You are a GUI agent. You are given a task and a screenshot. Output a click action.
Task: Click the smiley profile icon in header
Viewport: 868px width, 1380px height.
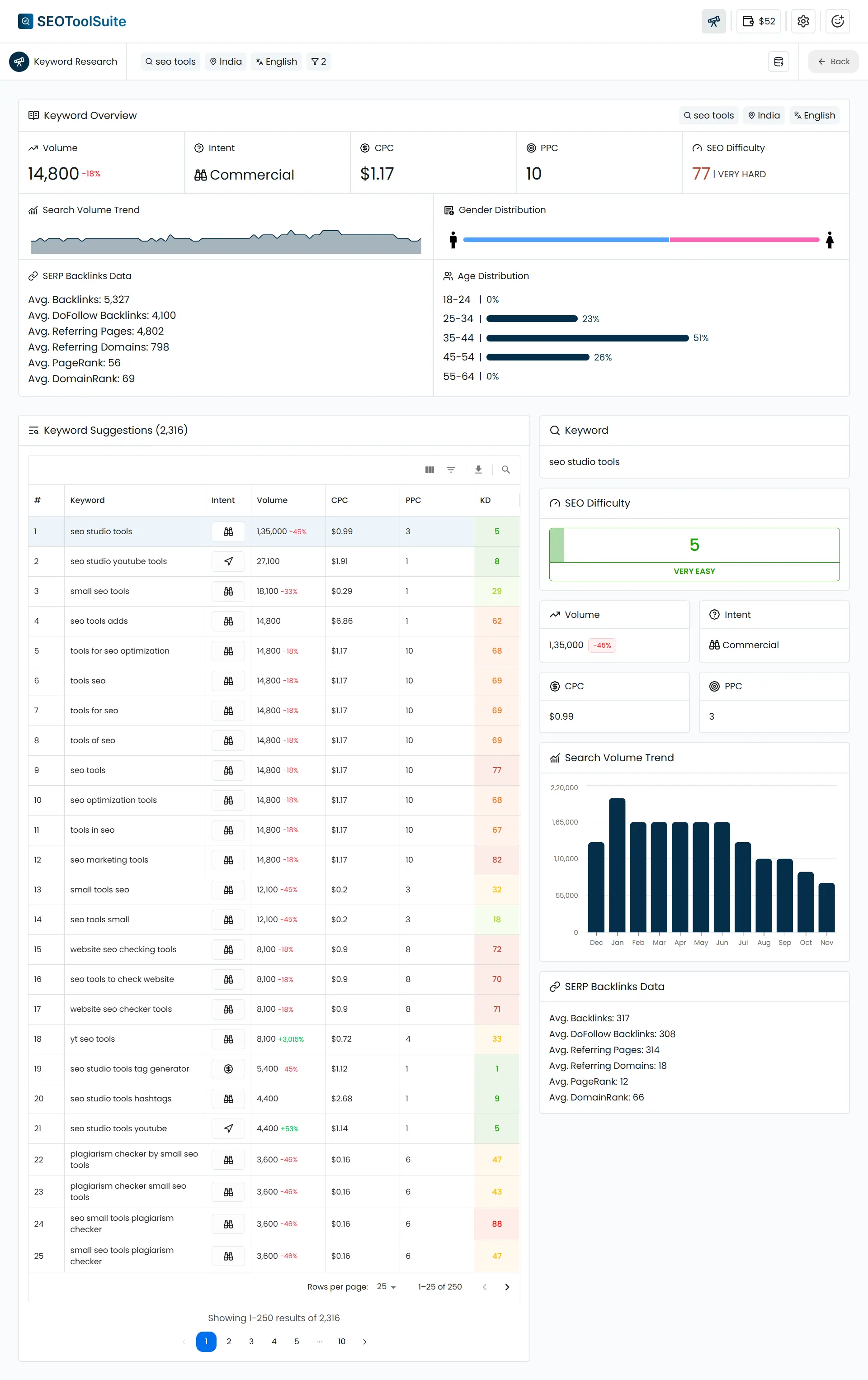[837, 21]
